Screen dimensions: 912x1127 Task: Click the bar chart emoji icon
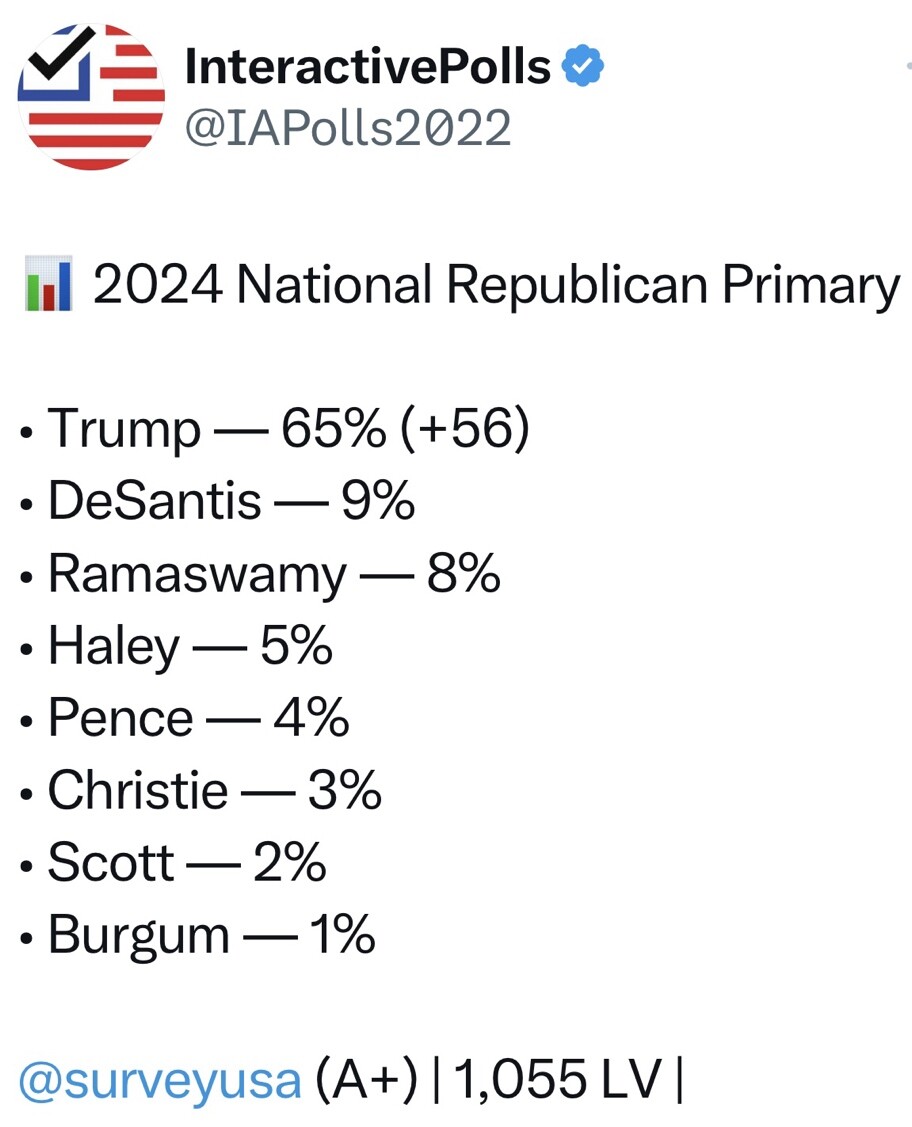click(x=48, y=283)
